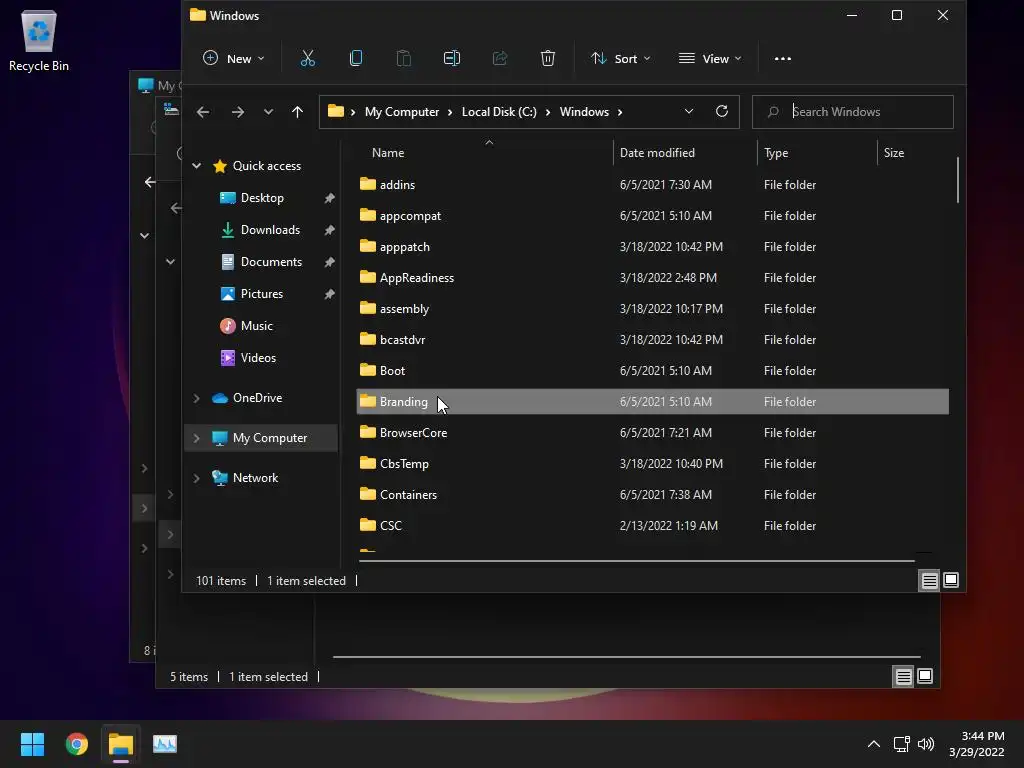This screenshot has height=768, width=1024.
Task: Open Videos in sidebar
Action: pos(258,358)
